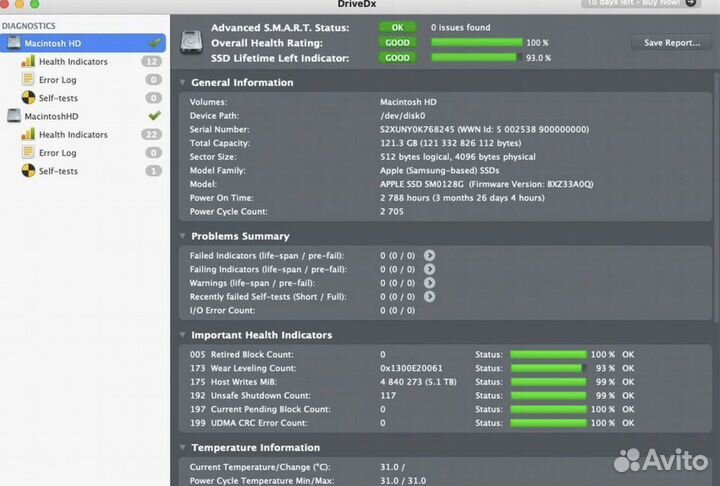Click the Save Report button
Viewport: 720px width, 486px height.
[672, 43]
